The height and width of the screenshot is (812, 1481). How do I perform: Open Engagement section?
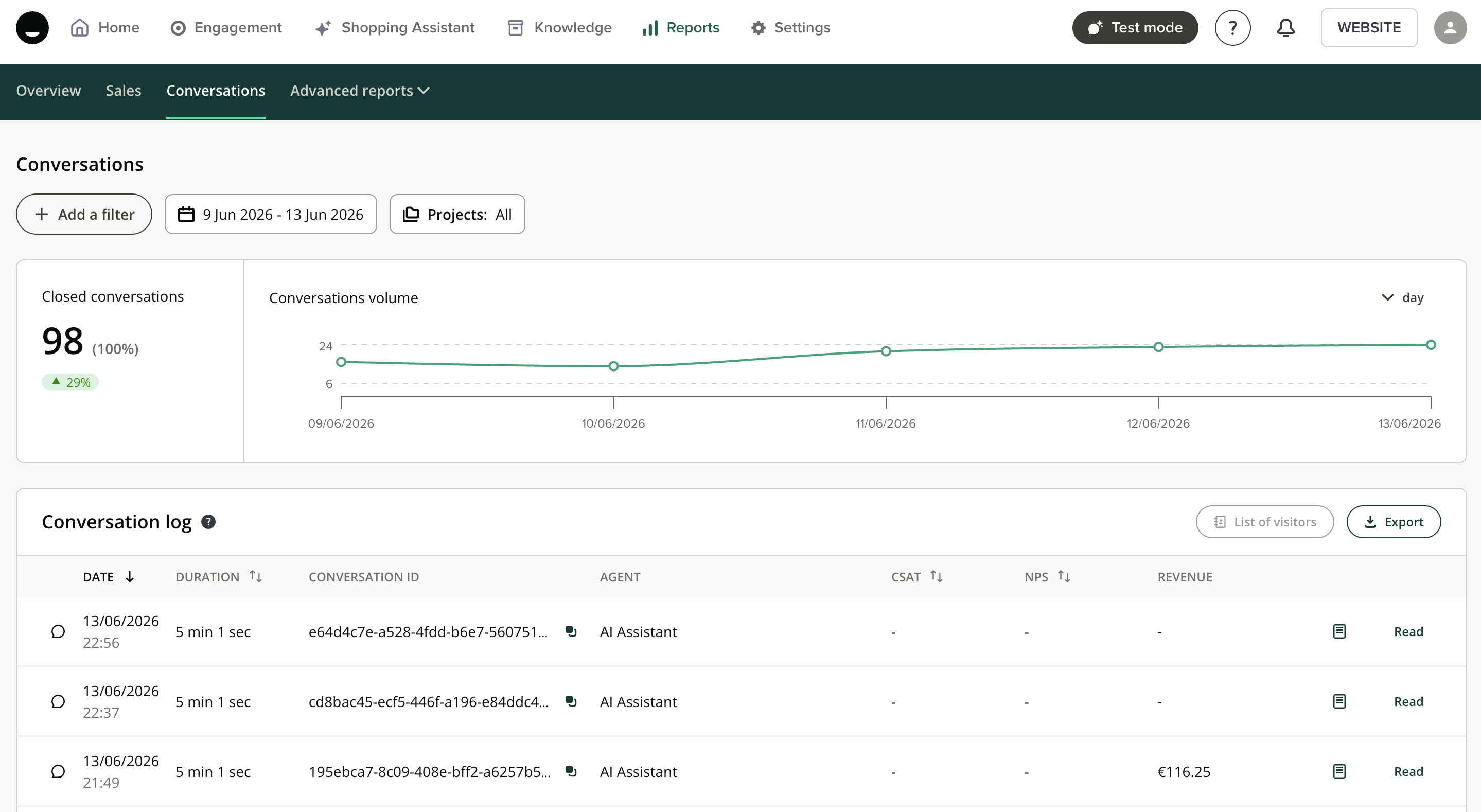(x=226, y=28)
